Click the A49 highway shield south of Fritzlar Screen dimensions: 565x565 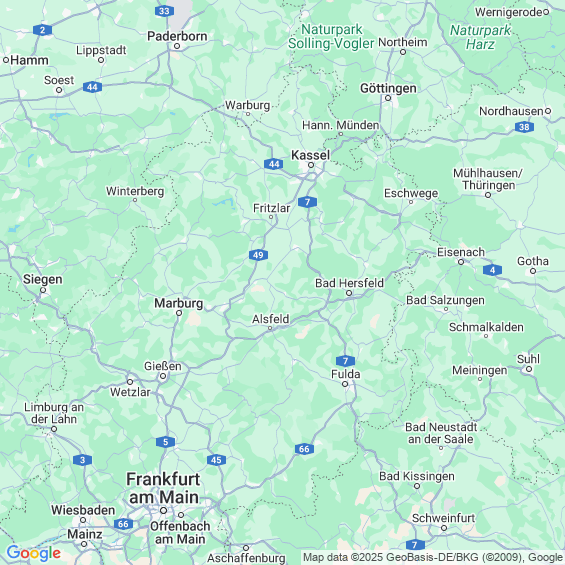(x=258, y=255)
